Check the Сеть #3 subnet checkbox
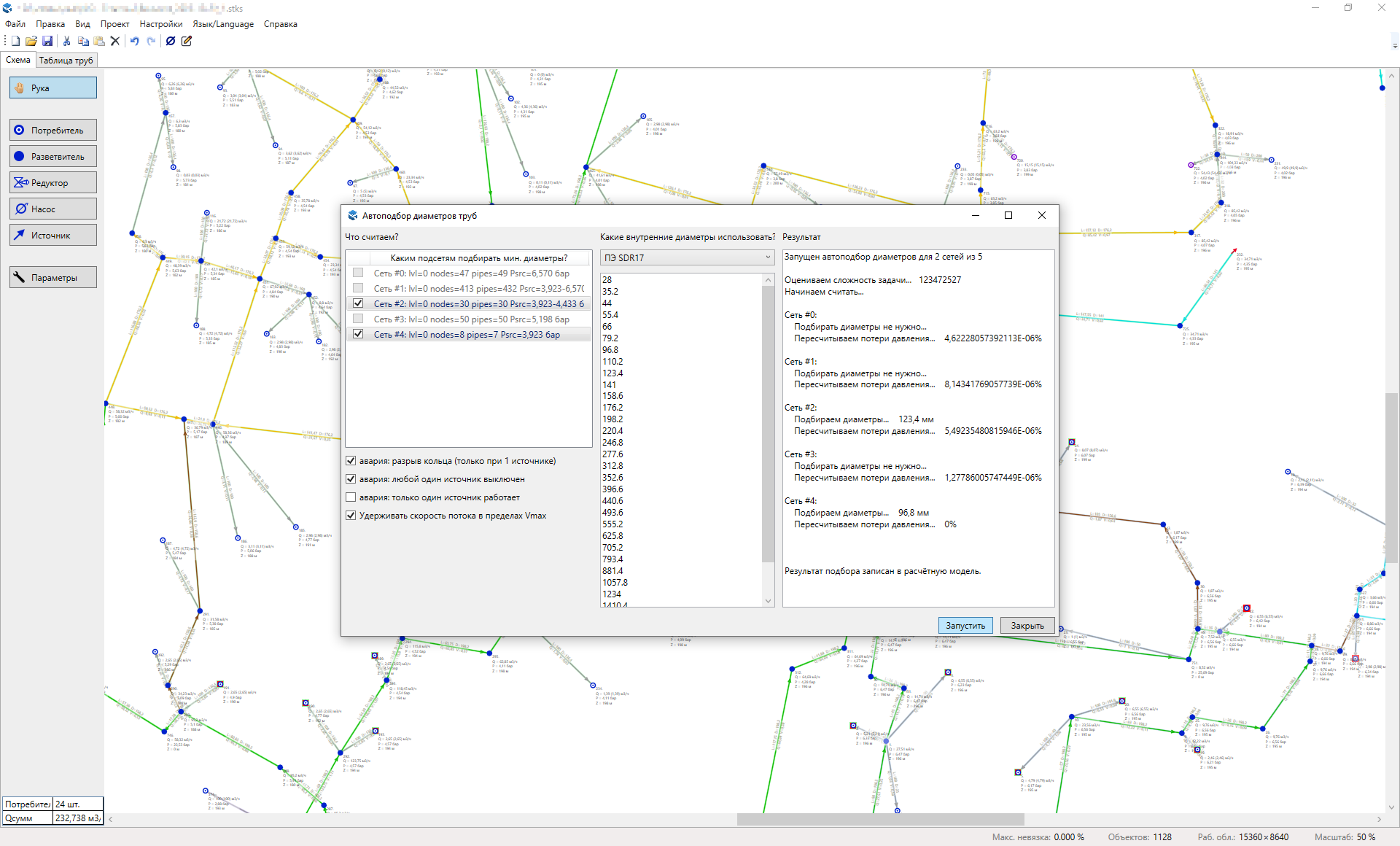 [x=358, y=319]
